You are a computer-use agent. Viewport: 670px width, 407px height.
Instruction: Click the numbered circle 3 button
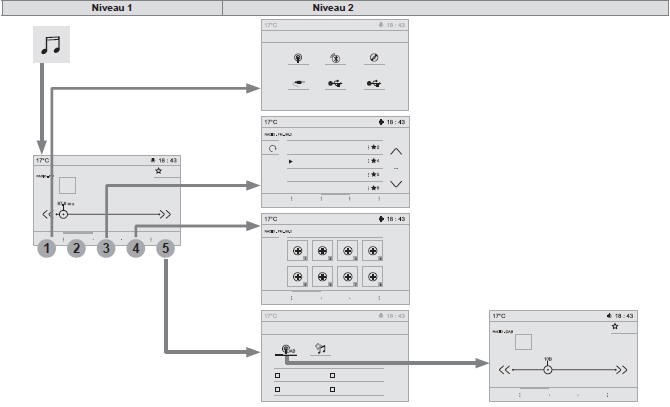coord(106,248)
